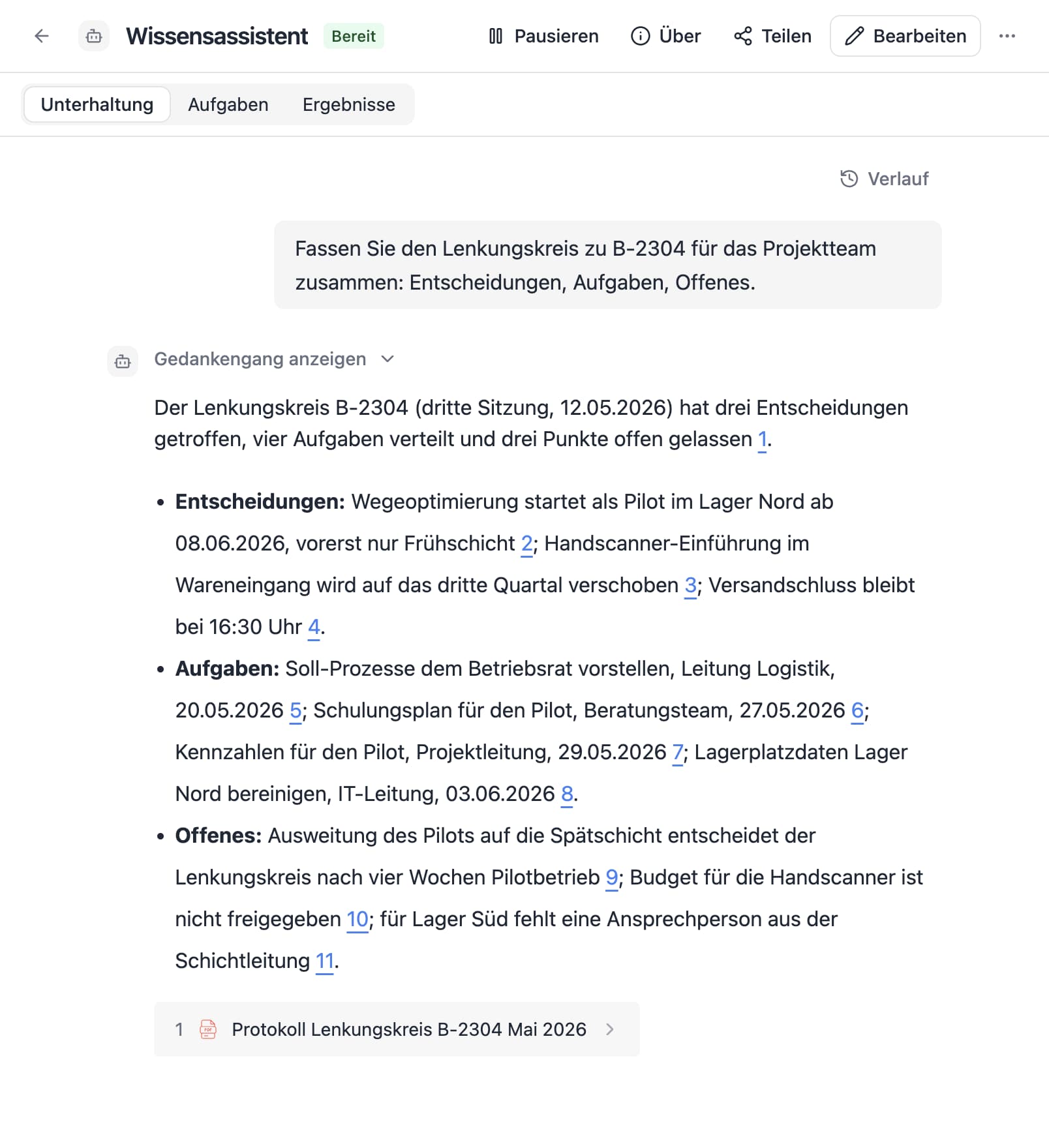Open the three-dot more options menu
Image resolution: width=1049 pixels, height=1148 pixels.
1007,36
